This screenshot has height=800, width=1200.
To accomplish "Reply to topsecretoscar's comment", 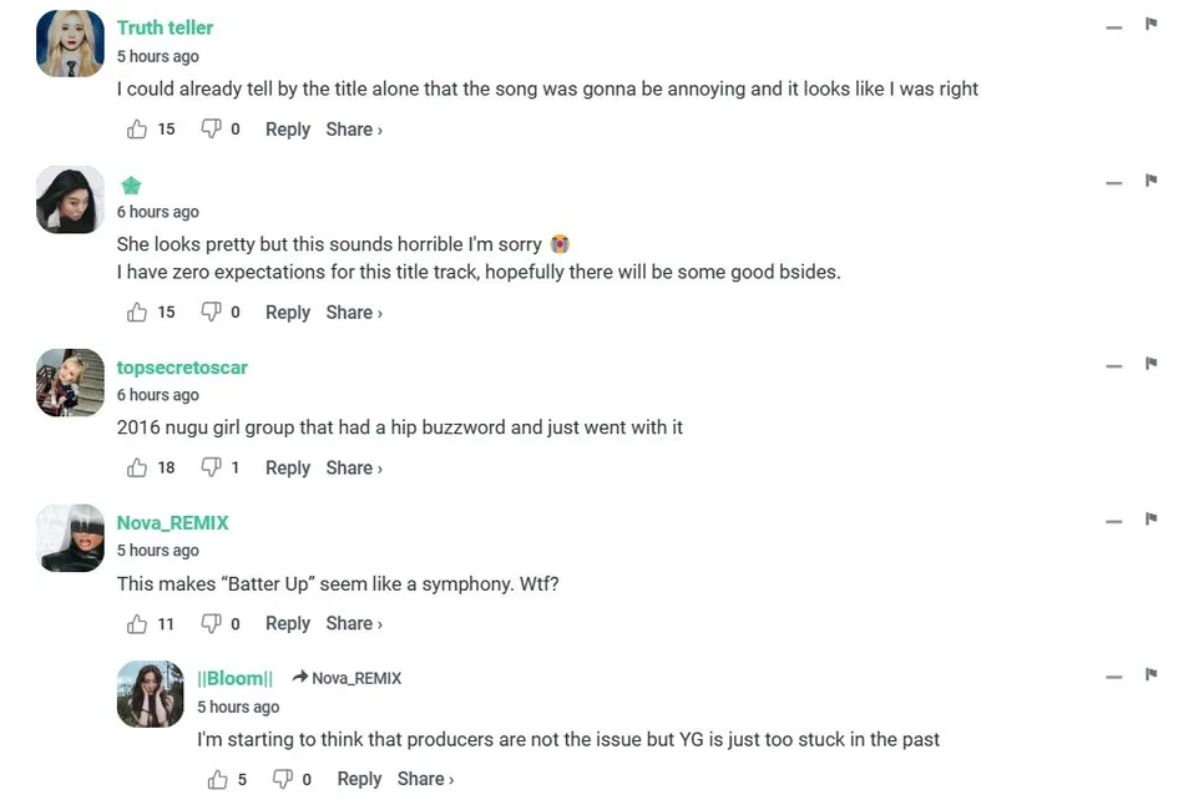I will pos(287,468).
